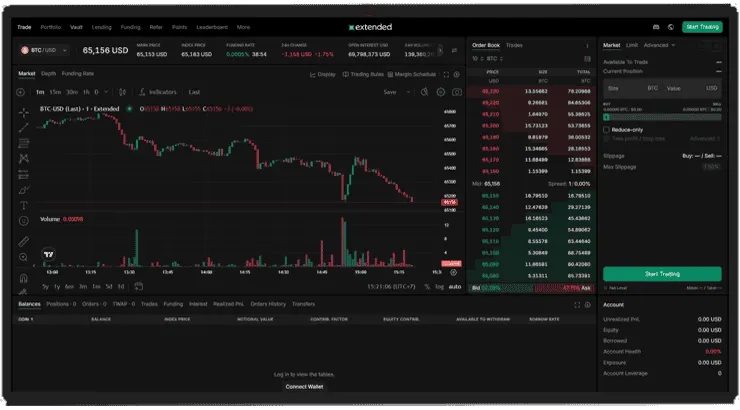The width and height of the screenshot is (740, 410).
Task: Open the Advanced order type dropdown
Action: point(659,45)
